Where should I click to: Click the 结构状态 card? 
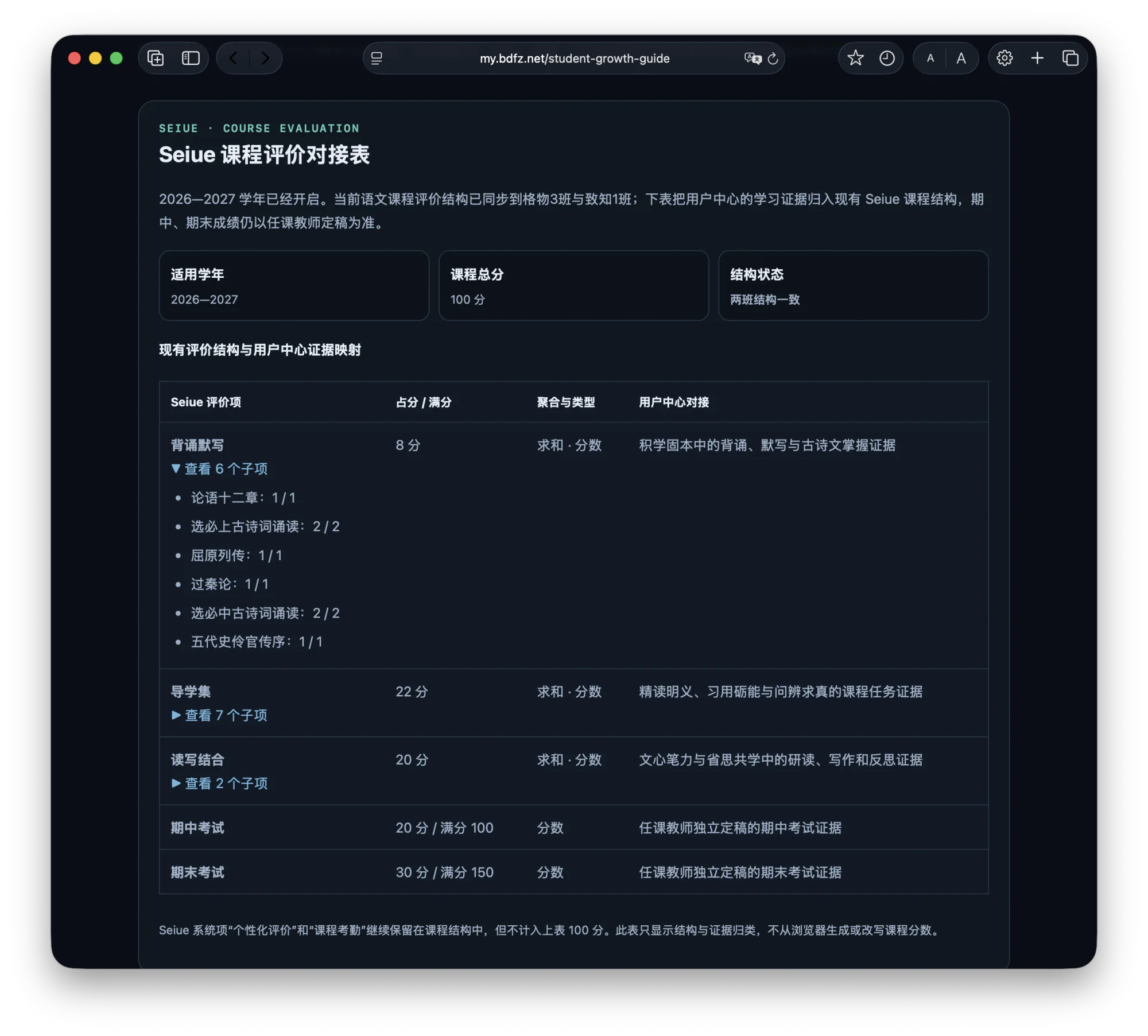click(x=853, y=285)
